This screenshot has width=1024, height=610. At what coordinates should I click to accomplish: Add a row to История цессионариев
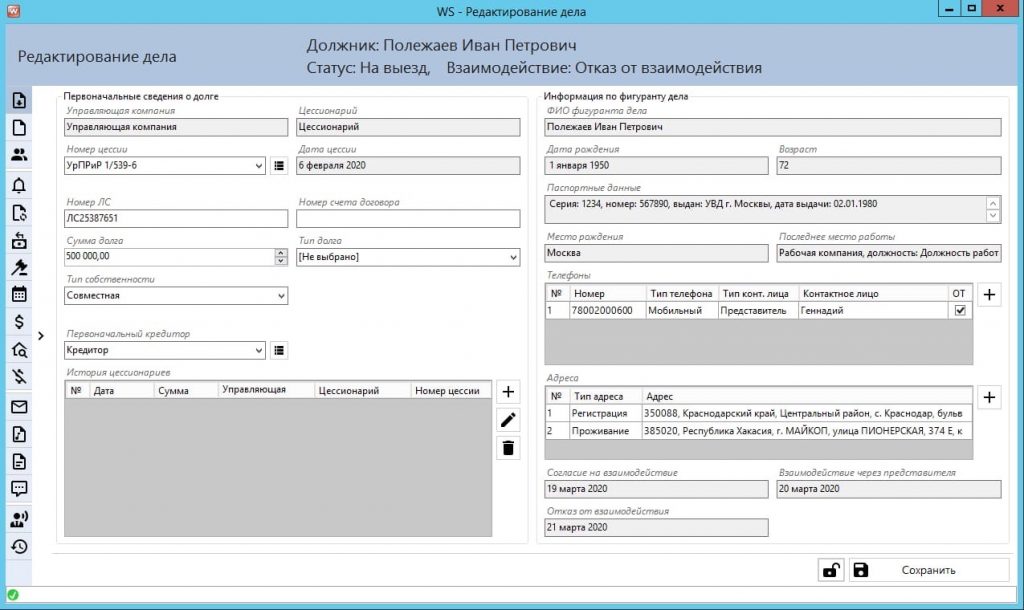508,392
